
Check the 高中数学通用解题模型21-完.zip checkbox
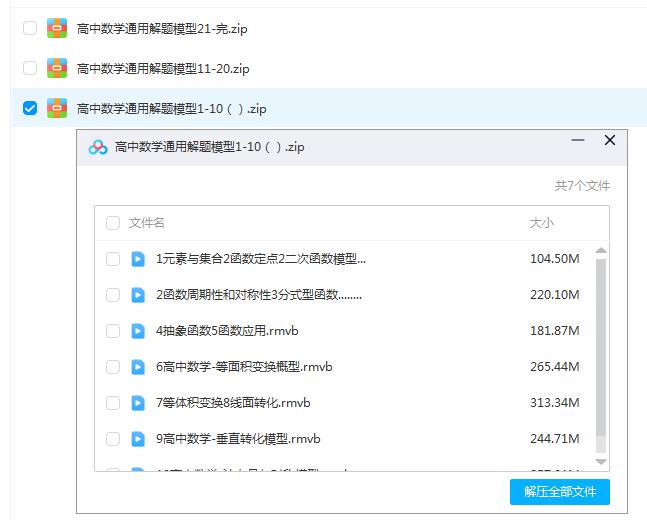coord(30,28)
